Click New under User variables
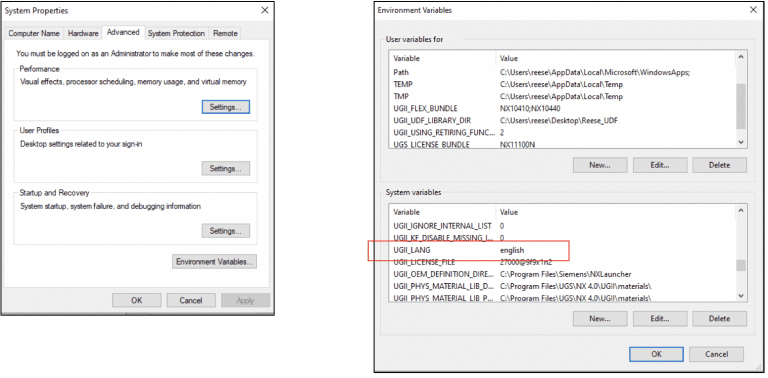This screenshot has width=768, height=378. [600, 165]
